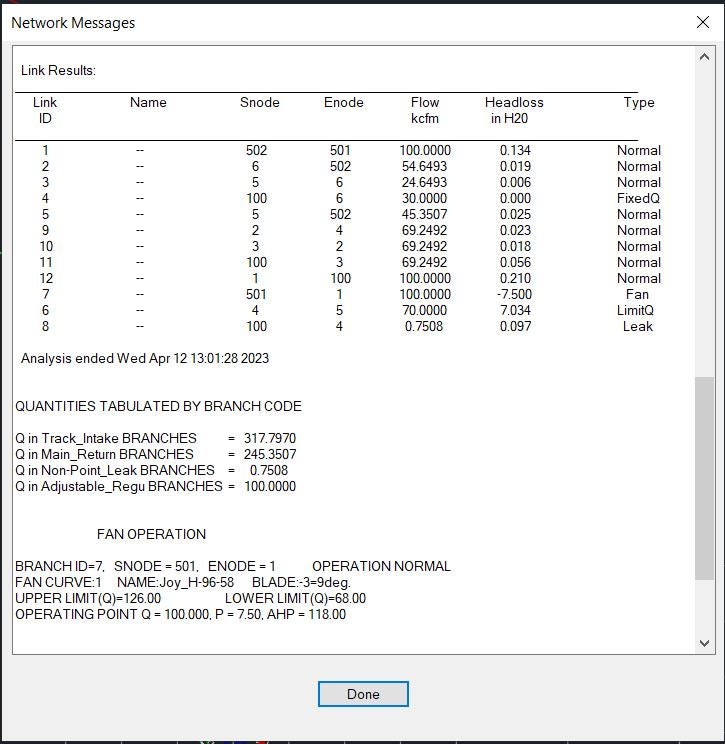Click the BLADE:-3=9deg. text

[x=301, y=582]
